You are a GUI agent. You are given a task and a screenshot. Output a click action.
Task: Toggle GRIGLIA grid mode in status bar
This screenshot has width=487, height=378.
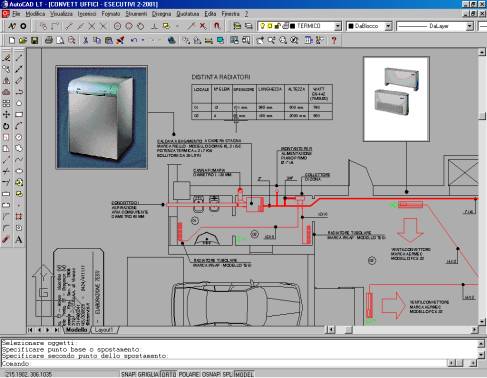[x=148, y=374]
